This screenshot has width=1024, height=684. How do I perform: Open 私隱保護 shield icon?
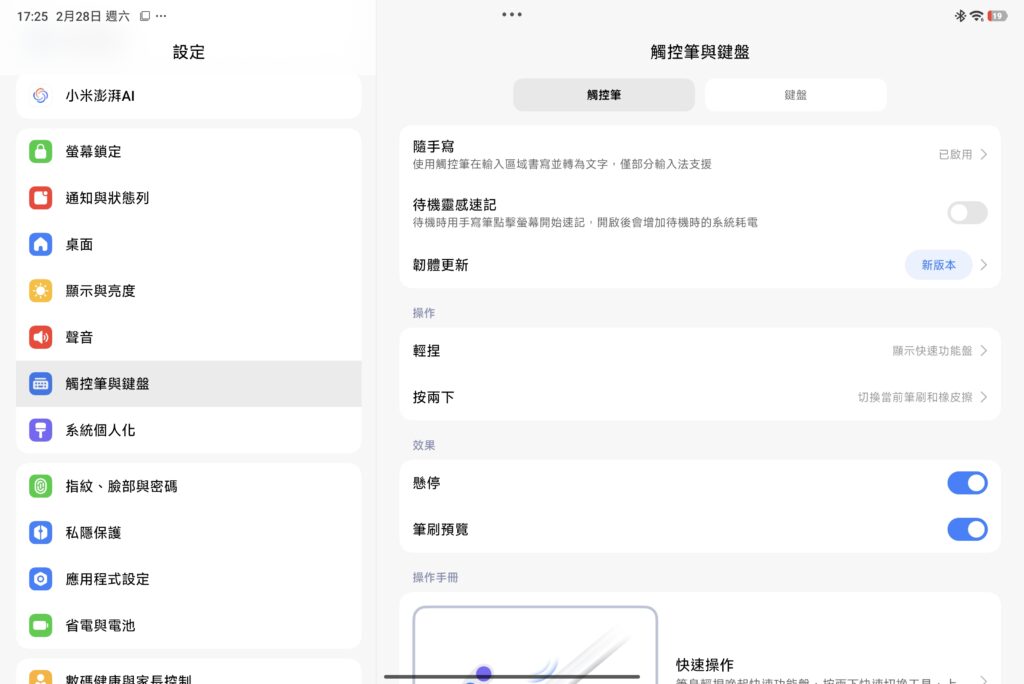41,532
